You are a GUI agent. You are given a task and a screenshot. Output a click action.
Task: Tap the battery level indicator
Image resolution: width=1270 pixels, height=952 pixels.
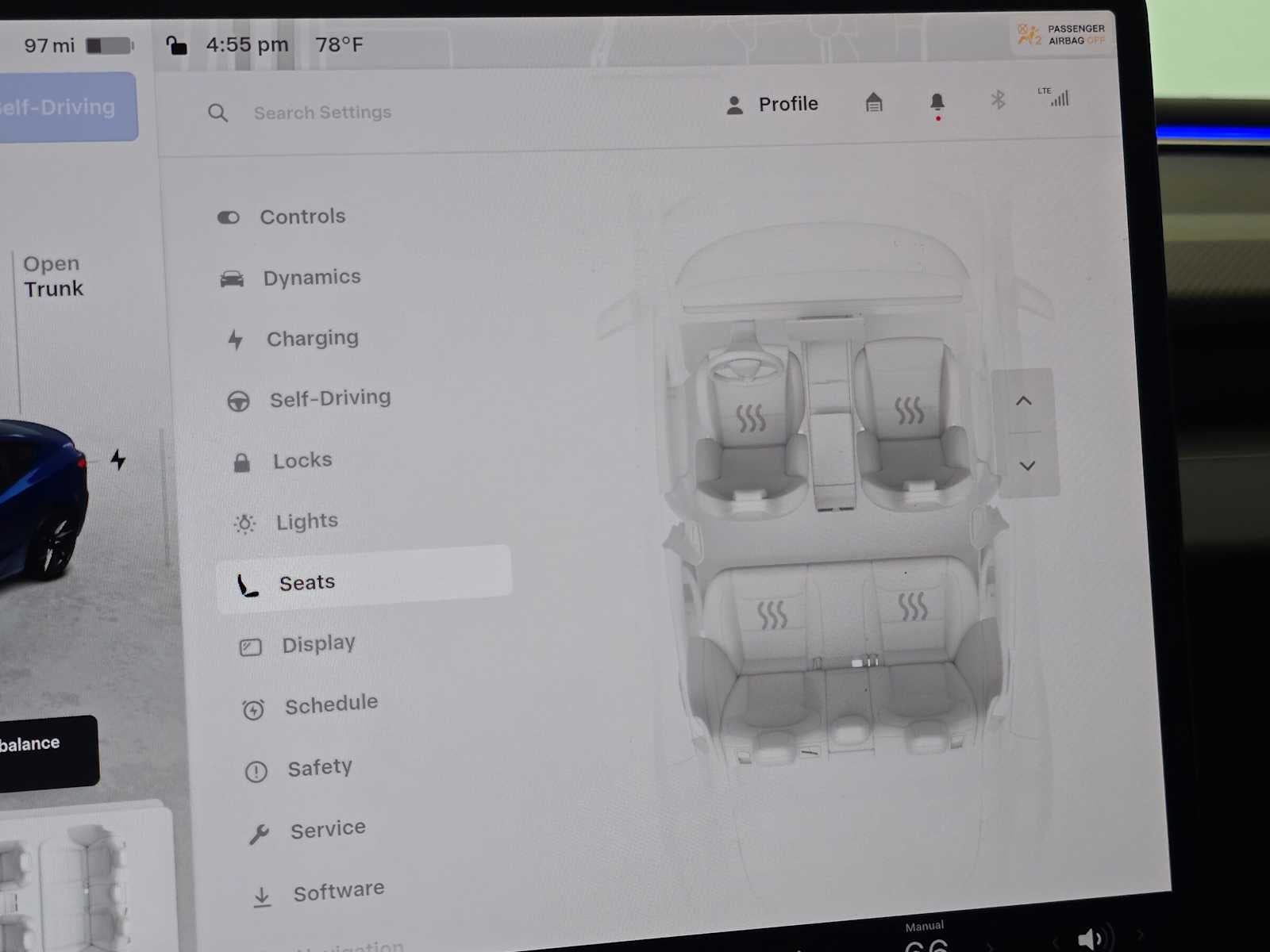tap(110, 46)
